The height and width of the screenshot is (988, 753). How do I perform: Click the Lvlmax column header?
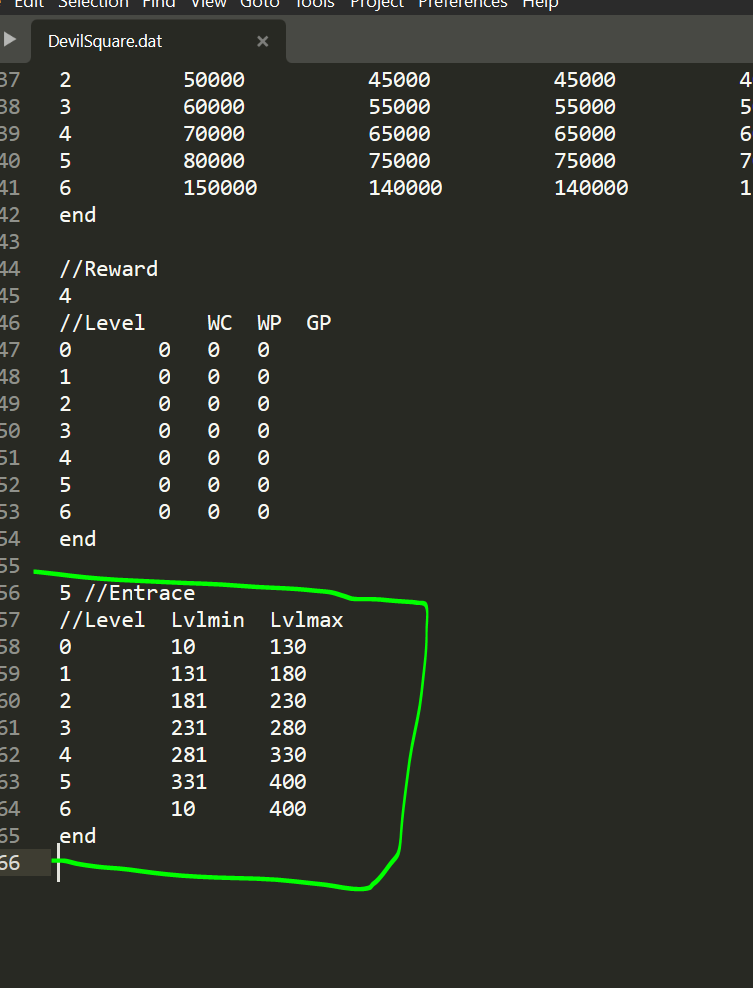306,620
